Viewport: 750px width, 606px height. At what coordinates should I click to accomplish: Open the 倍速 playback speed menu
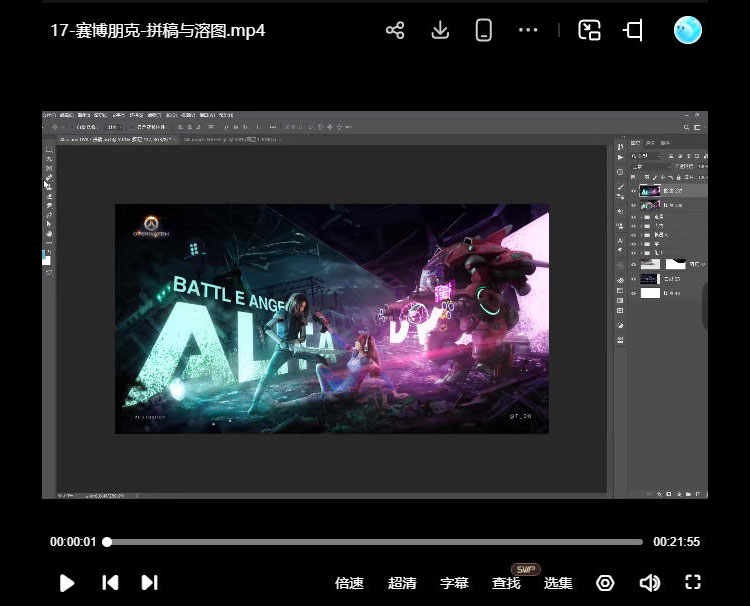pos(349,583)
